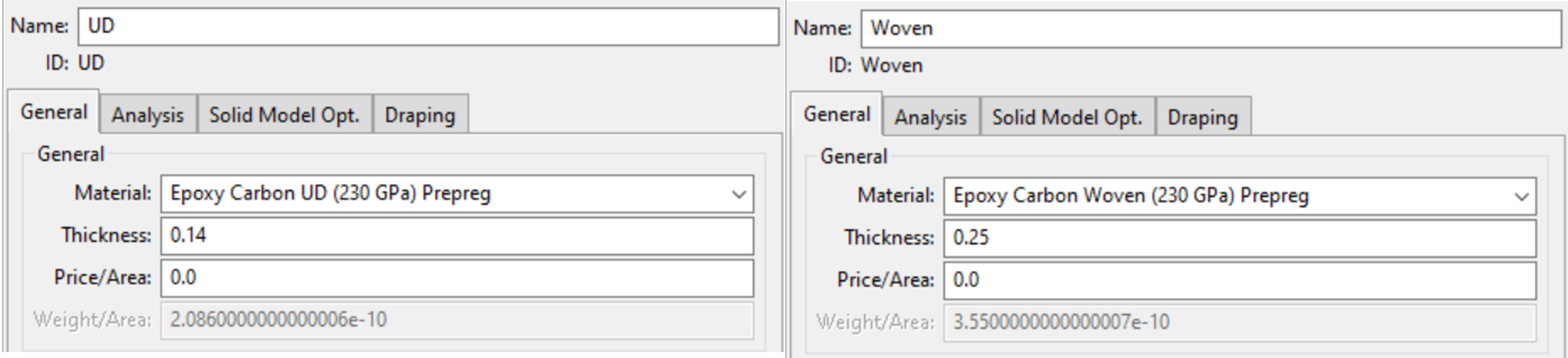This screenshot has width=1568, height=358.
Task: Click the Weight/Area value 3.55e-10 field
Action: (x=1239, y=322)
